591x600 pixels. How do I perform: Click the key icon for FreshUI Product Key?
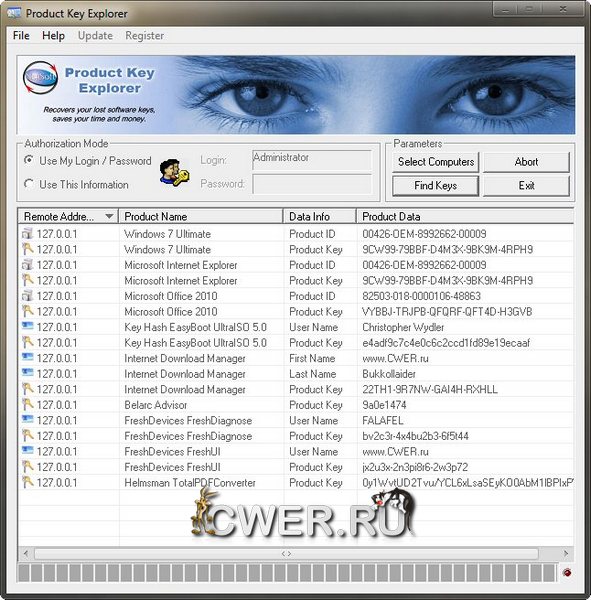(x=28, y=466)
